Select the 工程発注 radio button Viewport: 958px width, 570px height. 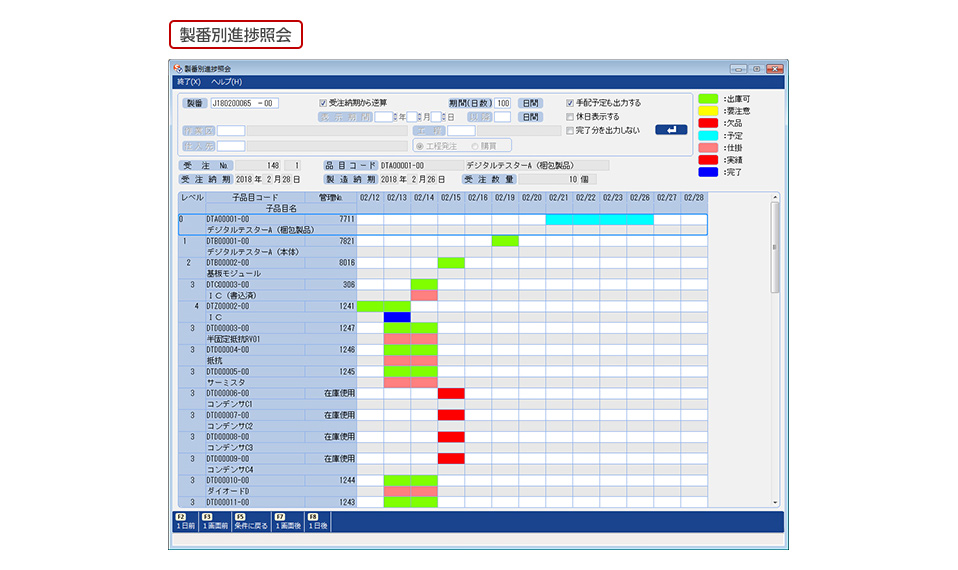(x=420, y=147)
